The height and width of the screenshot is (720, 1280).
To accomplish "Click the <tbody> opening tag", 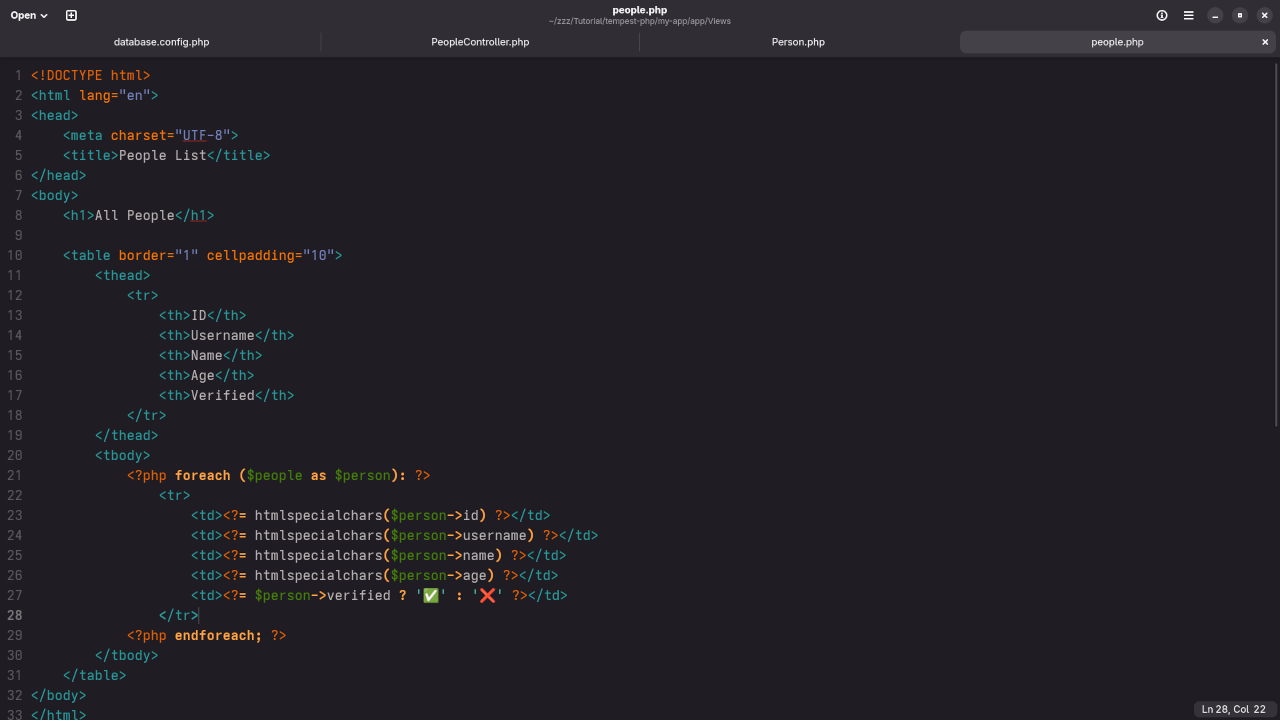I will tap(123, 455).
